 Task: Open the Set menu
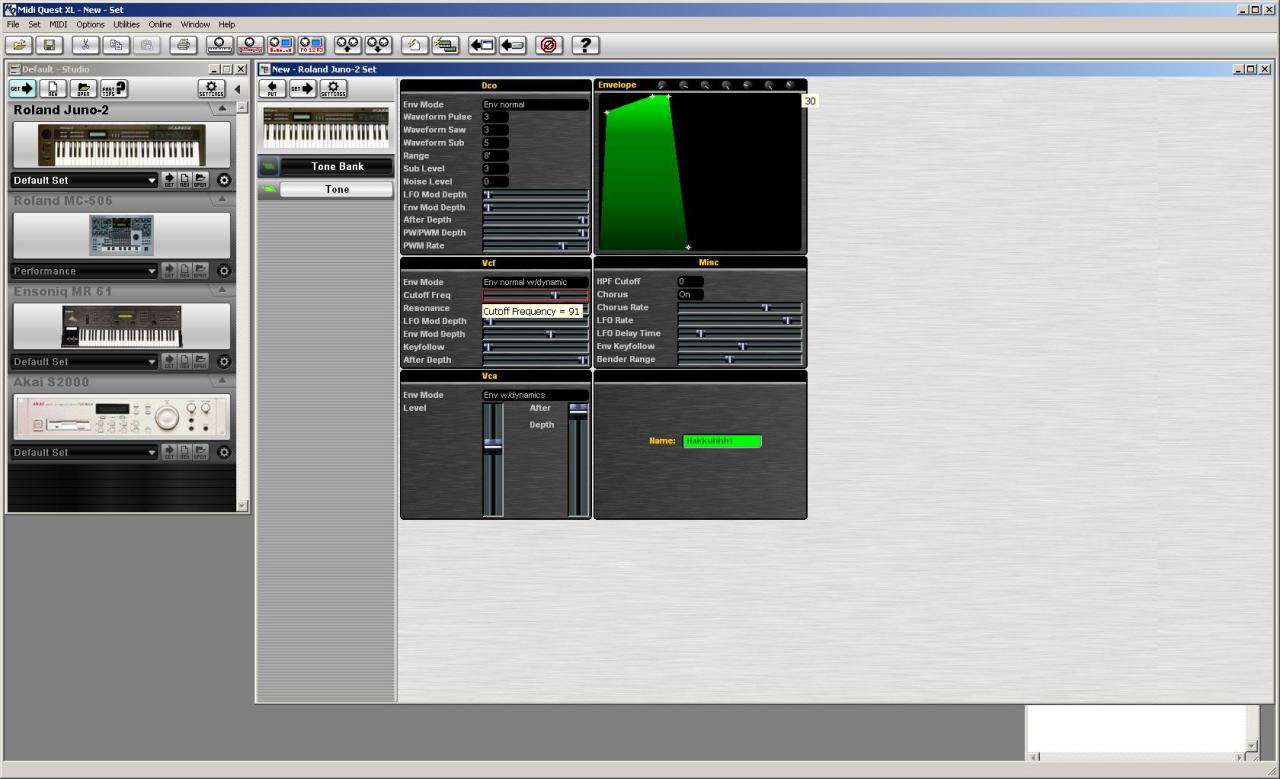tap(34, 24)
